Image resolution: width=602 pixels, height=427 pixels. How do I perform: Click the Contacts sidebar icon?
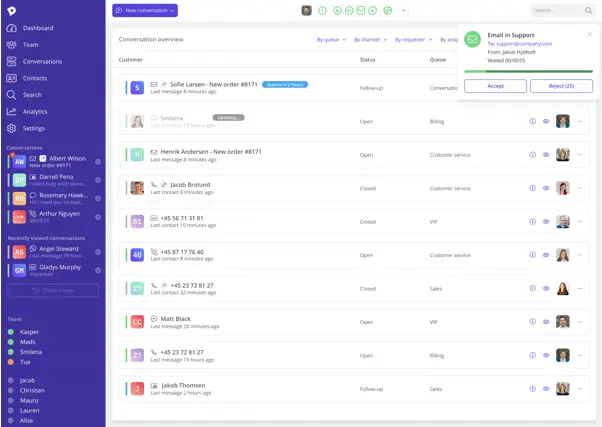point(34,78)
